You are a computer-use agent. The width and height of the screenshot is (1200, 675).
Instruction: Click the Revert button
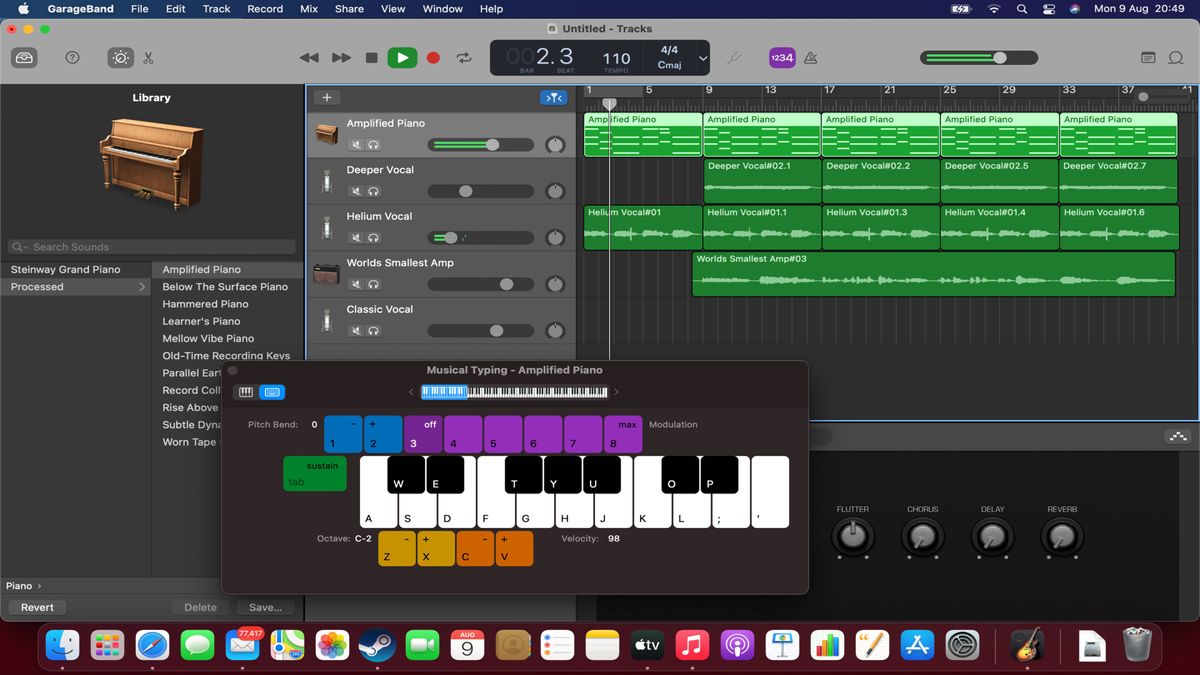point(37,607)
